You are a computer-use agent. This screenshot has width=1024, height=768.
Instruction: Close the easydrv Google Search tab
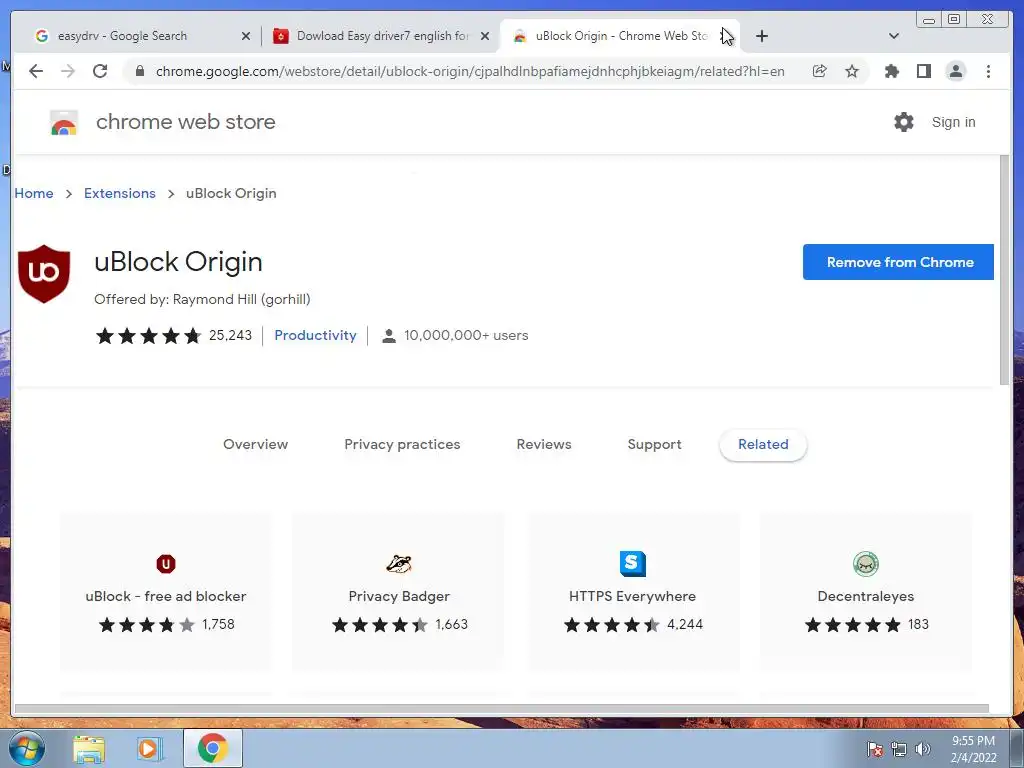[246, 36]
